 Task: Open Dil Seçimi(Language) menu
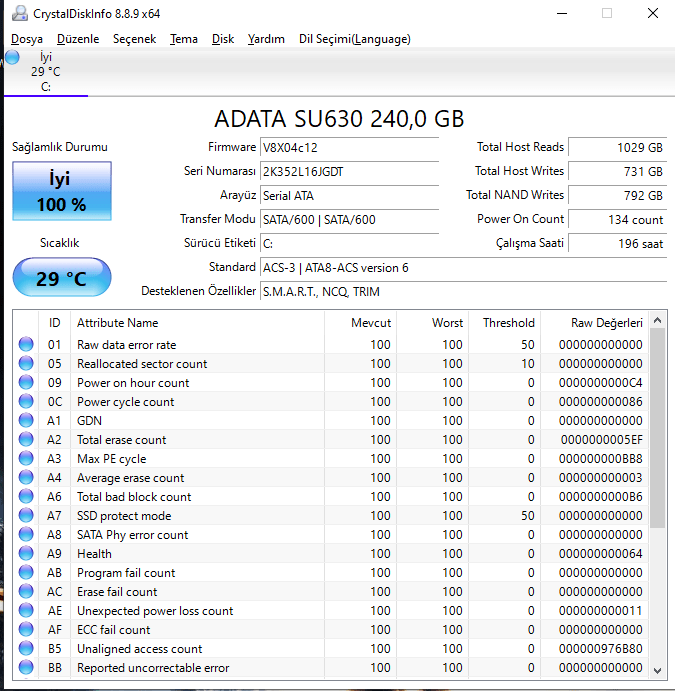tap(355, 39)
